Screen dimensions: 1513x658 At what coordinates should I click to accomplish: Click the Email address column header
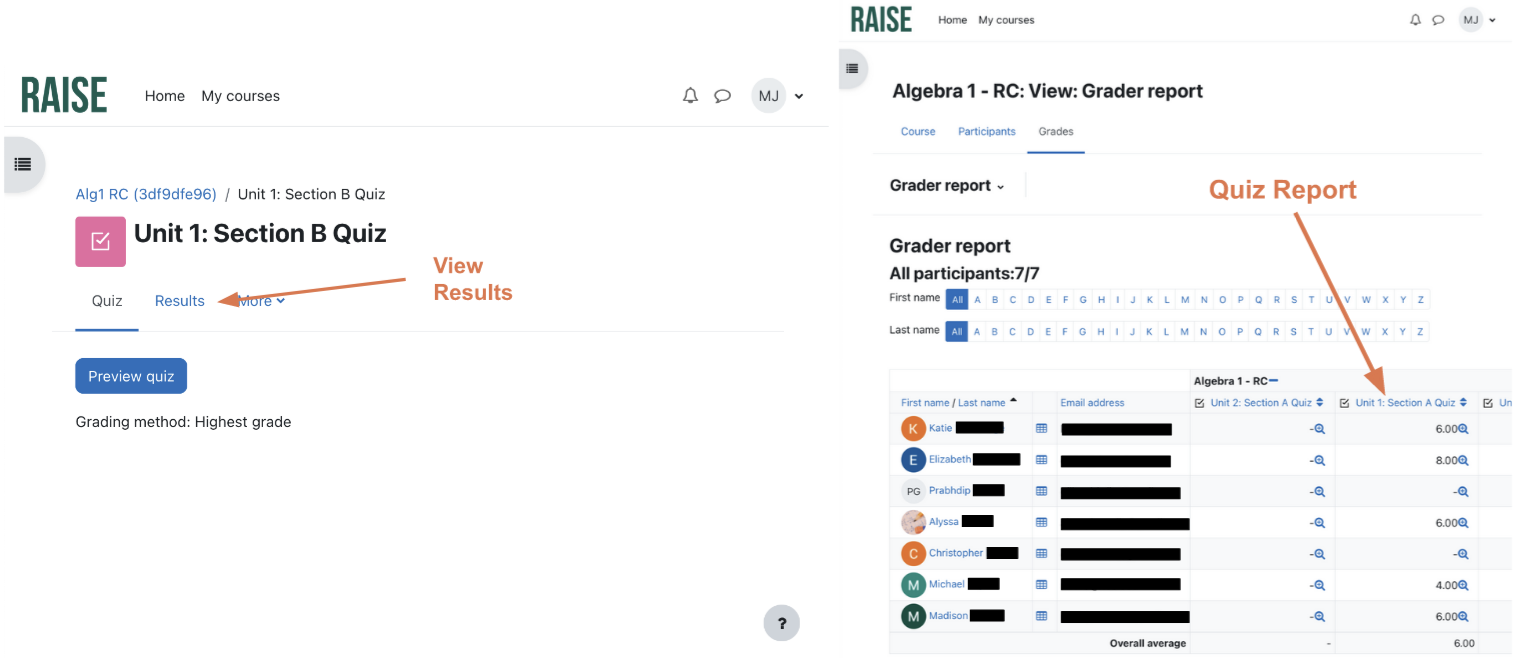tap(1092, 403)
